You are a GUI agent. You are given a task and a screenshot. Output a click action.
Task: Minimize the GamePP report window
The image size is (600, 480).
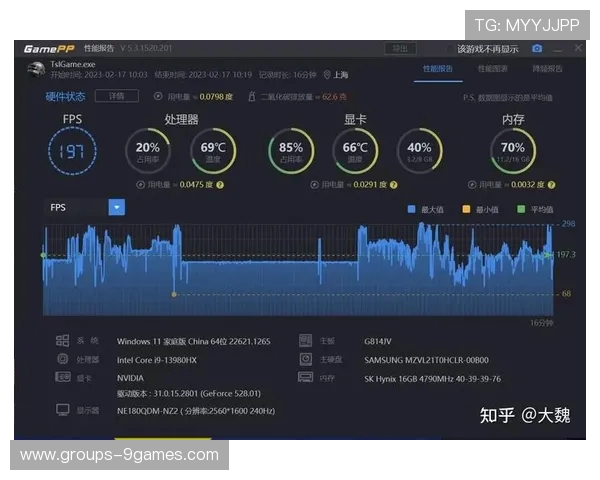558,49
